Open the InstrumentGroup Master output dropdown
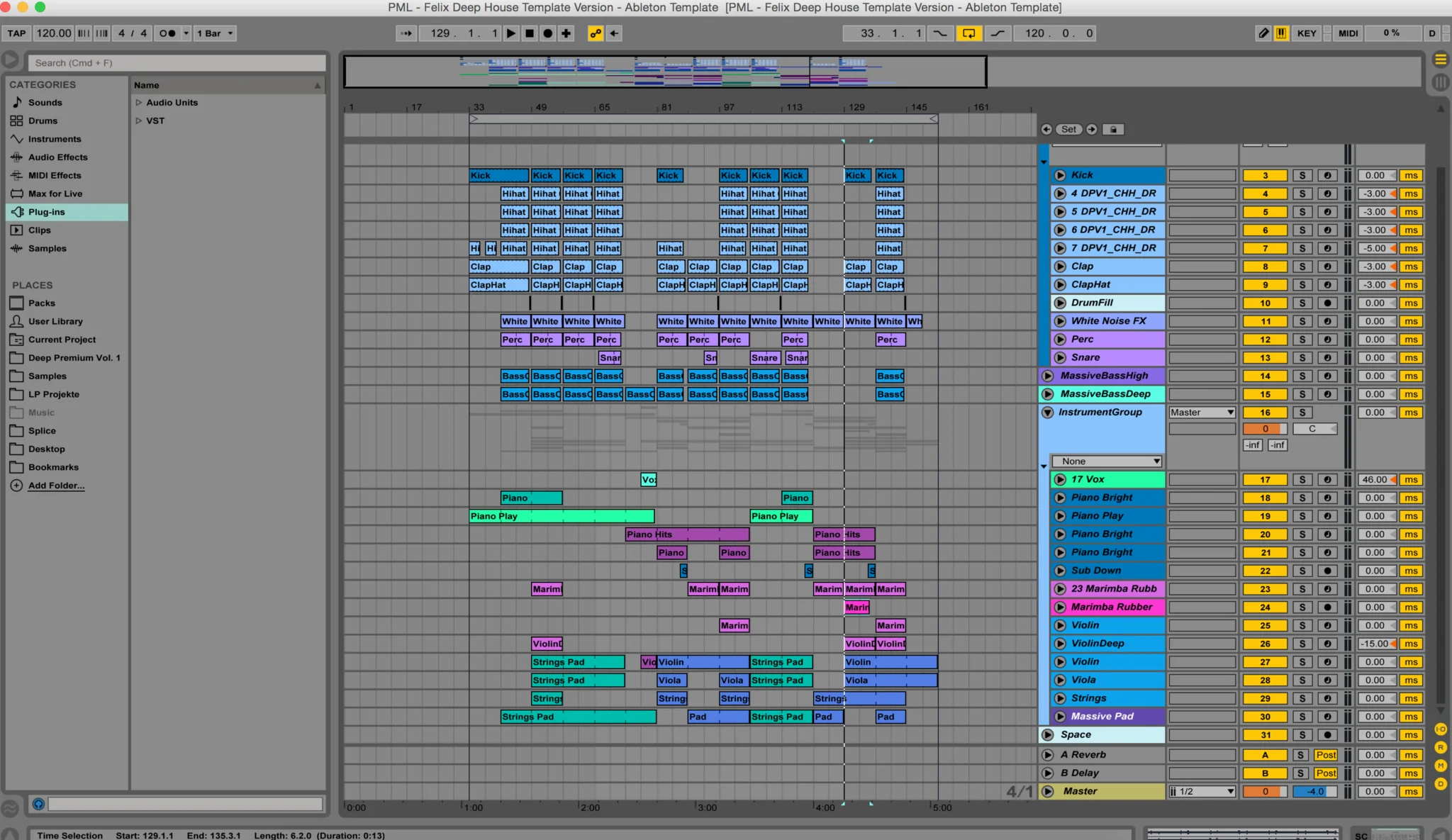The image size is (1452, 840). click(1202, 413)
